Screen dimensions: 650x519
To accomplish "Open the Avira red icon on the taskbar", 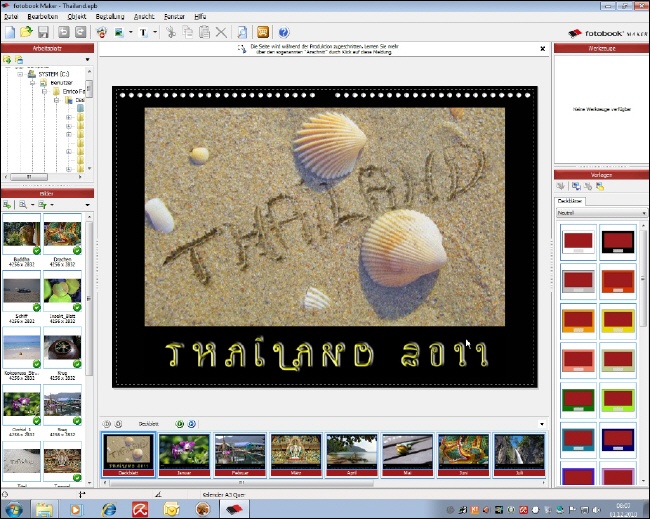I will (140, 509).
